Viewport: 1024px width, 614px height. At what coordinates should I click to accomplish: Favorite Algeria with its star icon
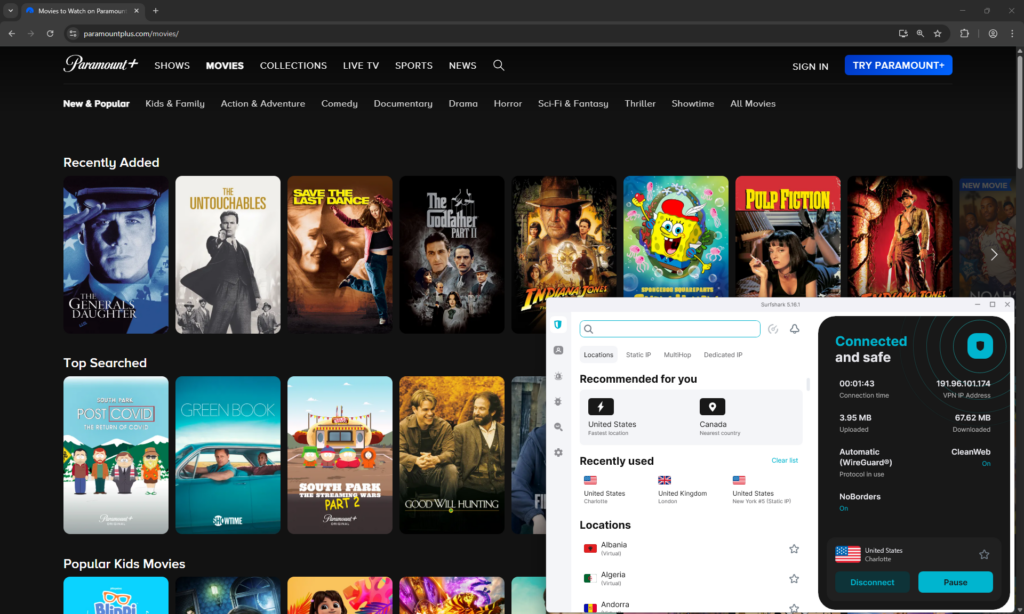[793, 579]
